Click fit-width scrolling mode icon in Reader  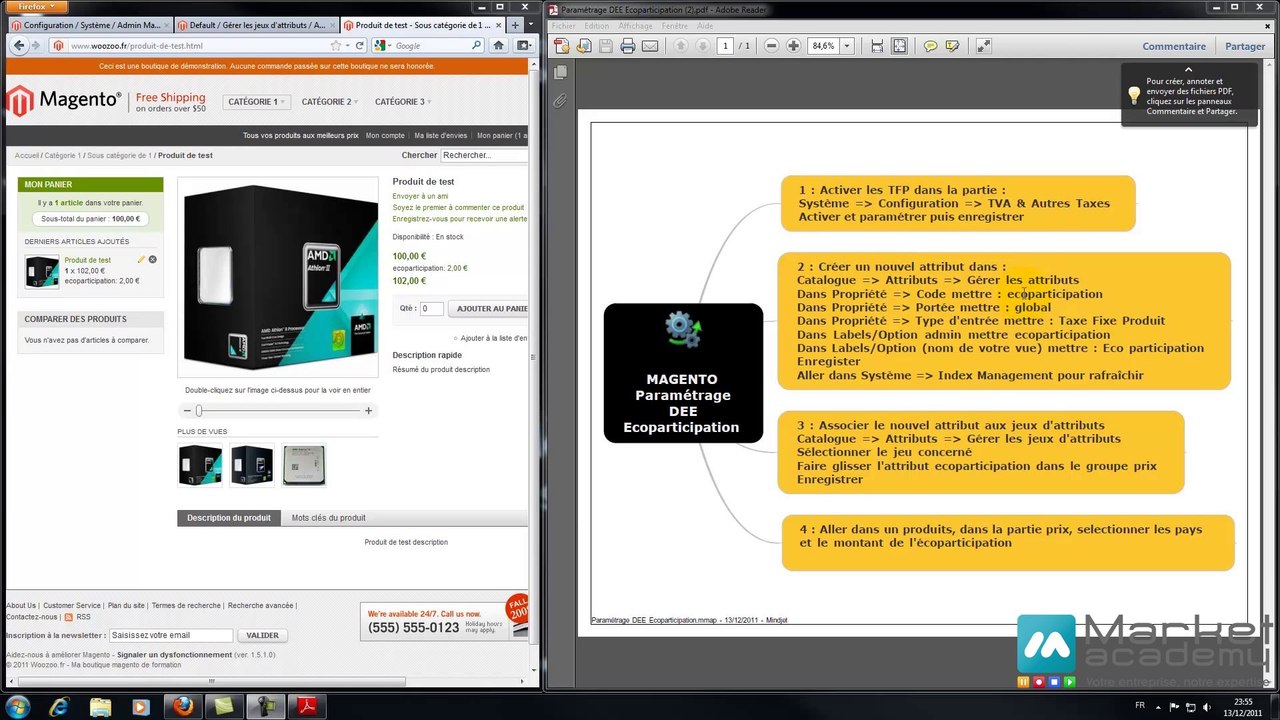(x=877, y=46)
